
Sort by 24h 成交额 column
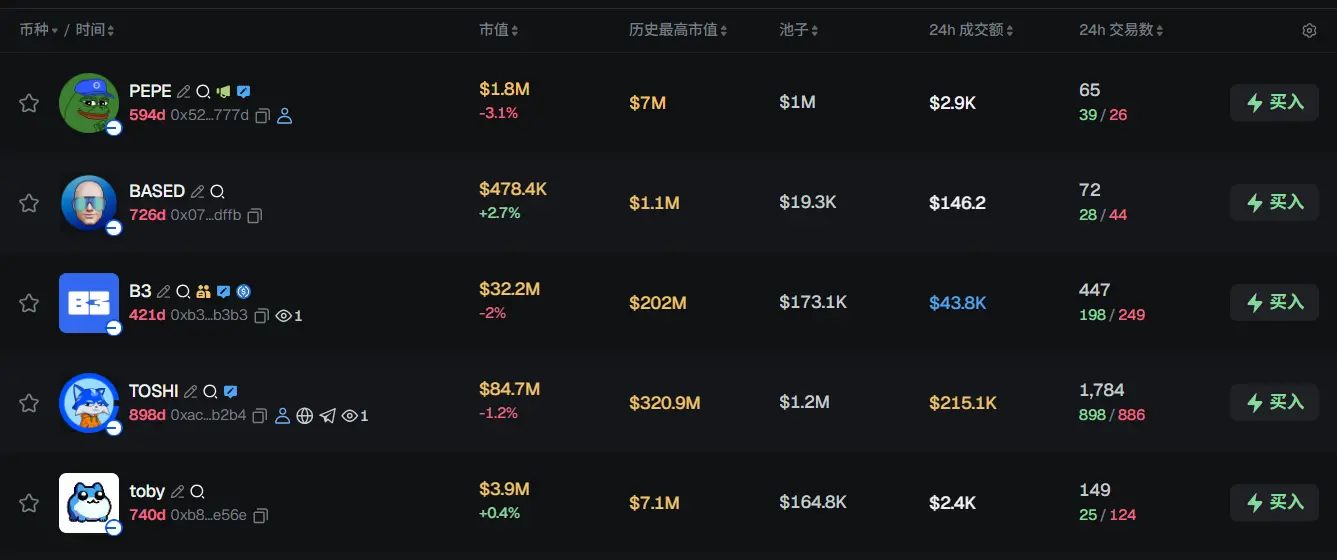pyautogui.click(x=971, y=31)
